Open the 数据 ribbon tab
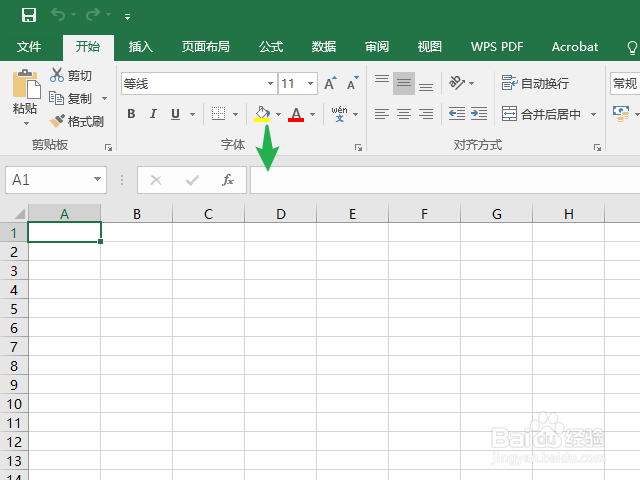This screenshot has width=640, height=480. tap(324, 47)
